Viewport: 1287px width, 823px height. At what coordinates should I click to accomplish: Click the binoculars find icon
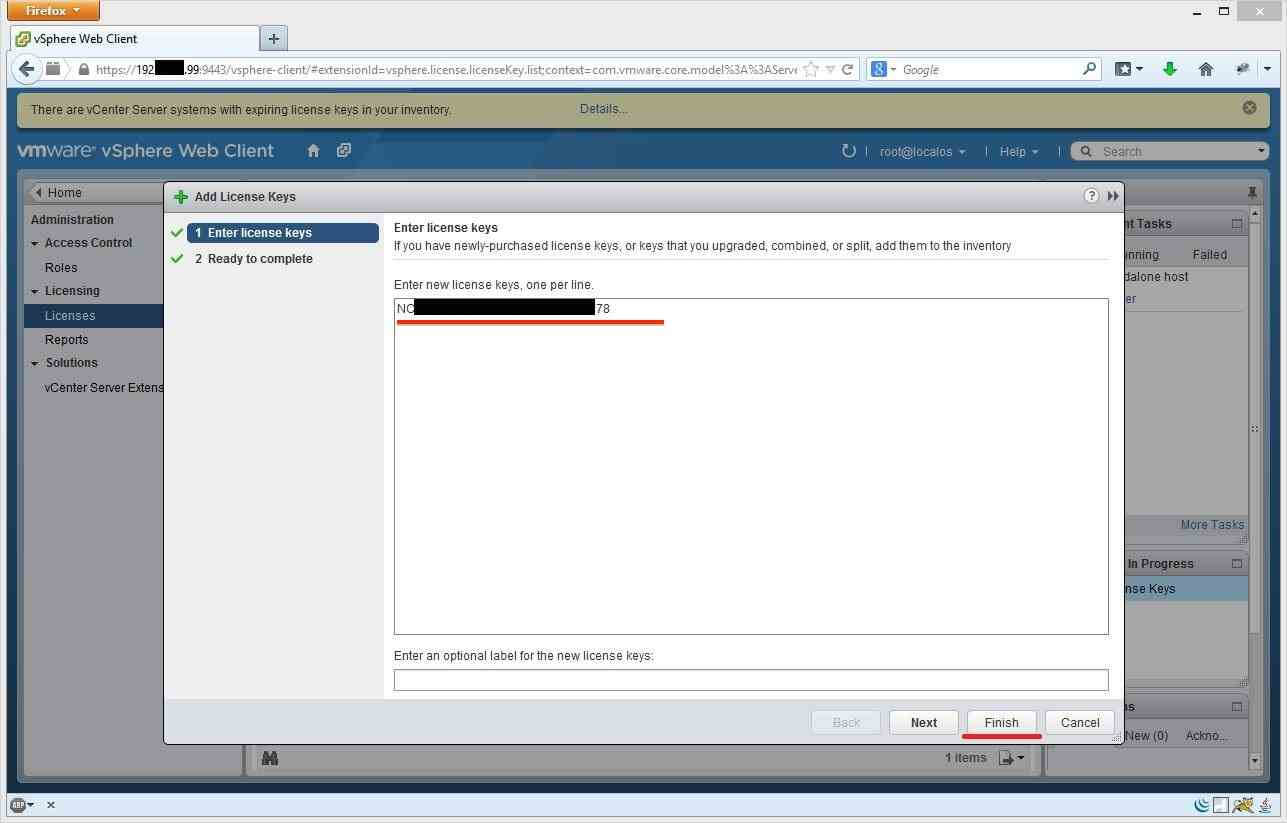tap(269, 758)
